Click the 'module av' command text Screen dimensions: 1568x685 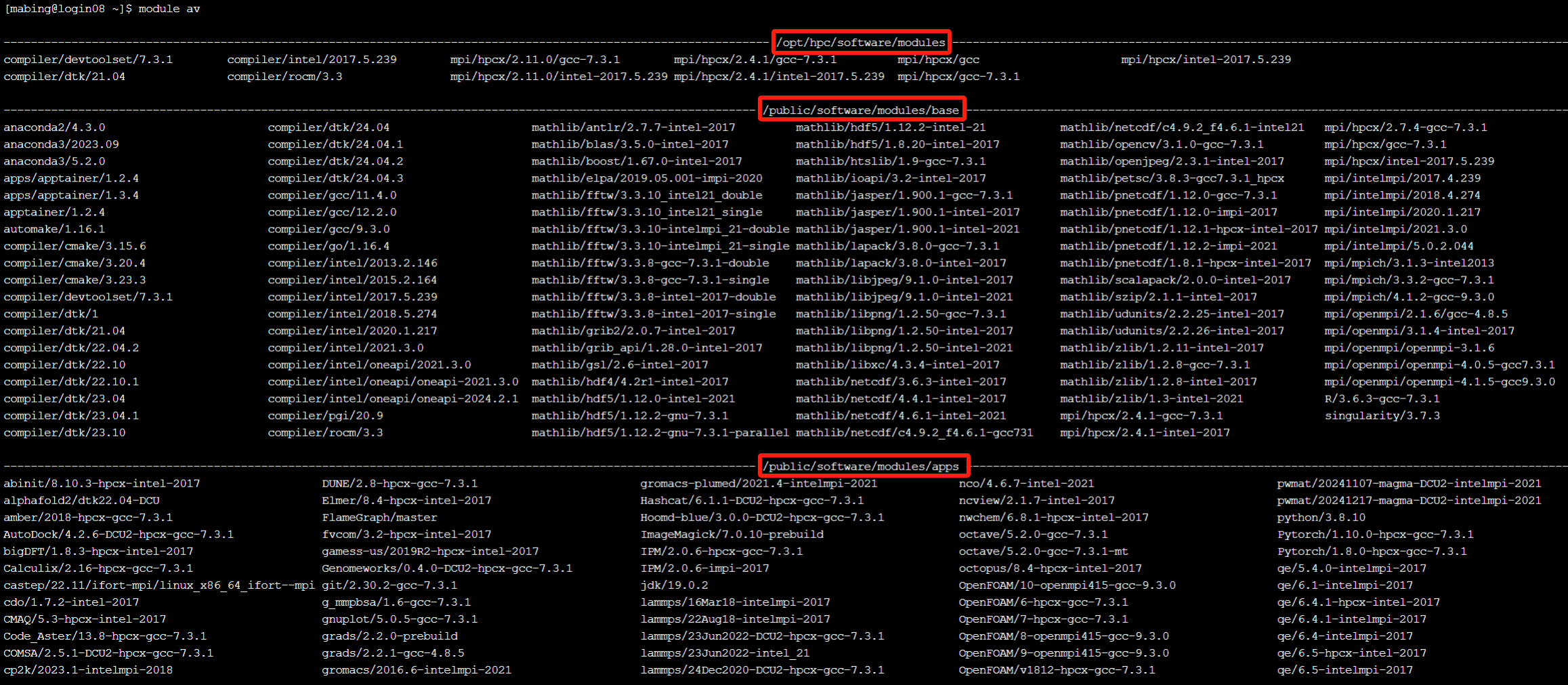(x=169, y=9)
